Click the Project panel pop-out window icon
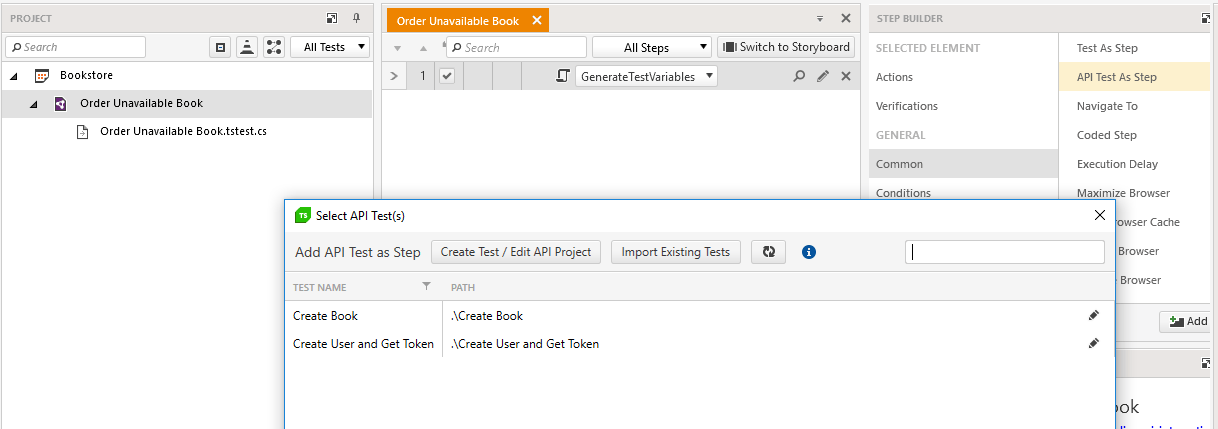The width and height of the screenshot is (1218, 429). click(332, 18)
